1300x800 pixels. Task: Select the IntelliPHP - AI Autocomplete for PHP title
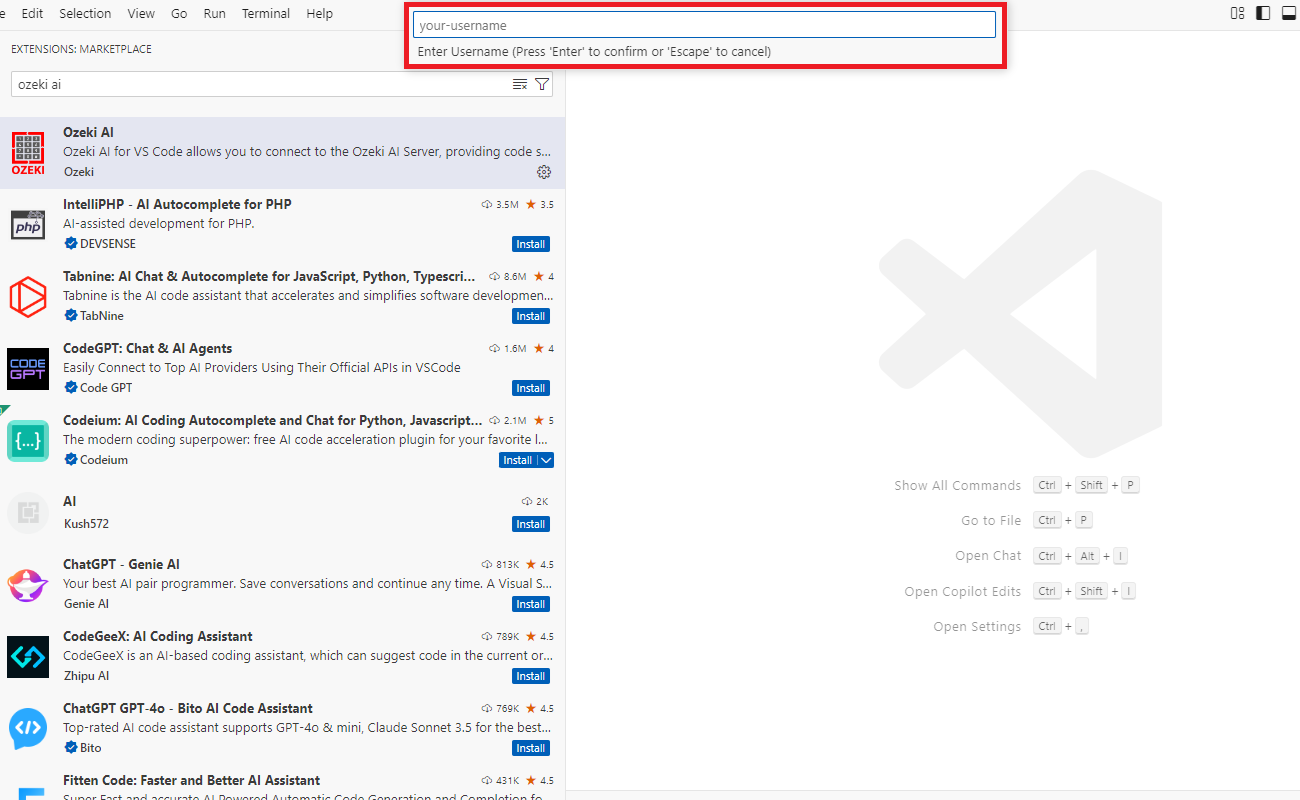(x=177, y=204)
